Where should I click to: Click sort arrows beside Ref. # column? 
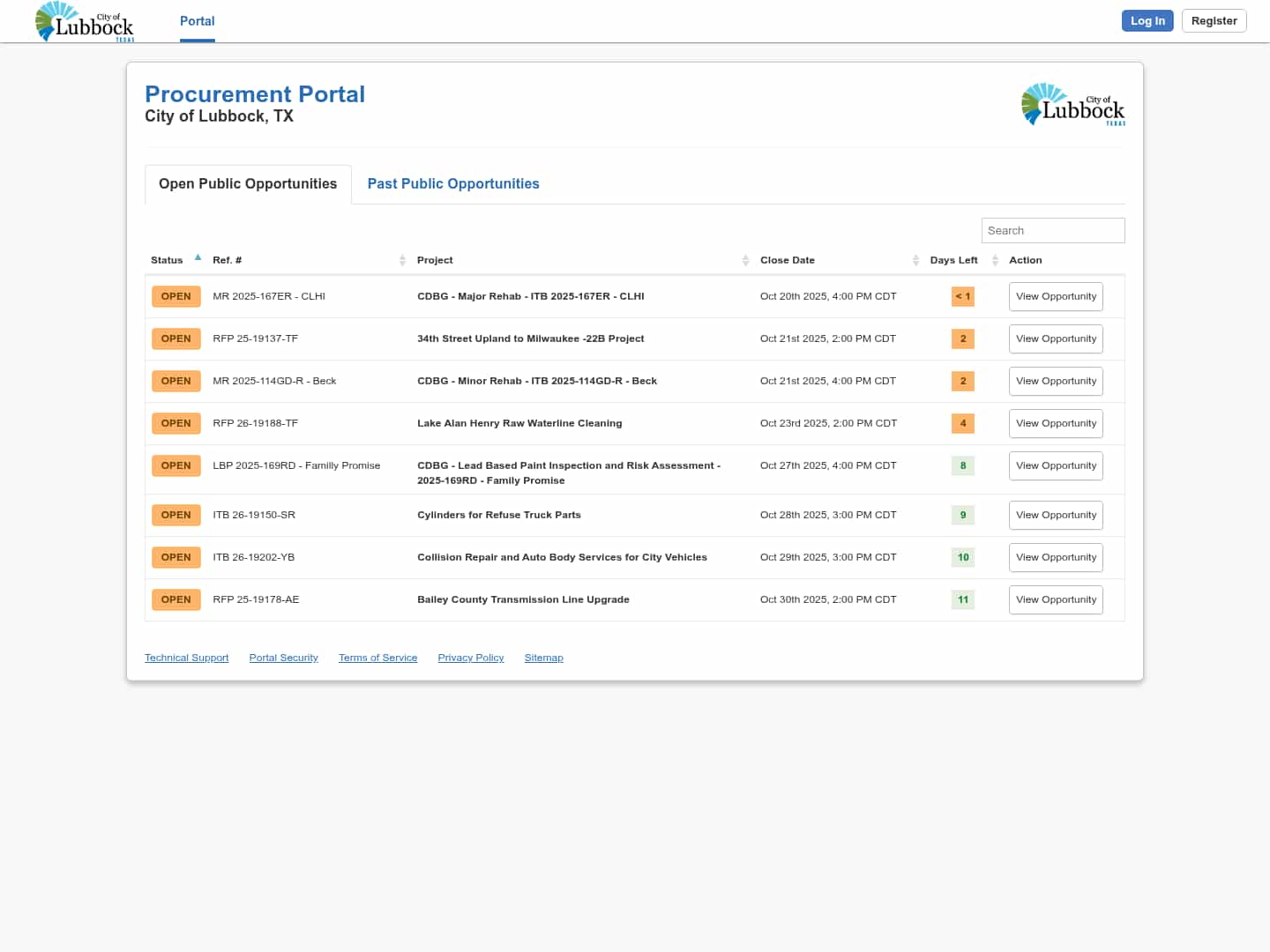[x=402, y=260]
